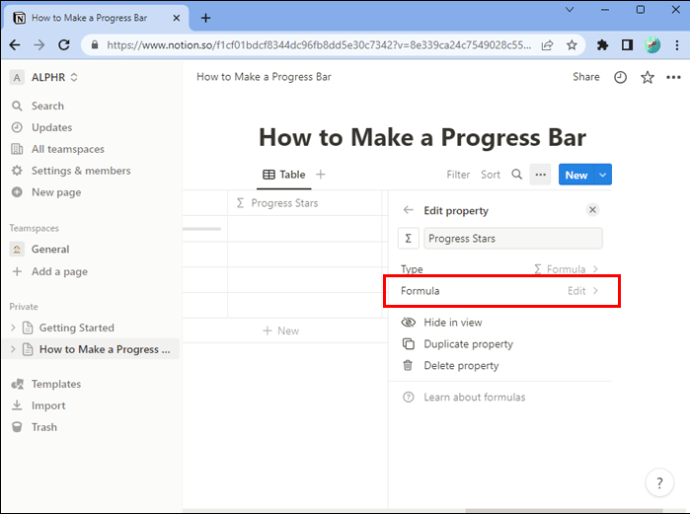Open the ALPHR workspace switcher
This screenshot has height=514, width=690.
(x=44, y=77)
